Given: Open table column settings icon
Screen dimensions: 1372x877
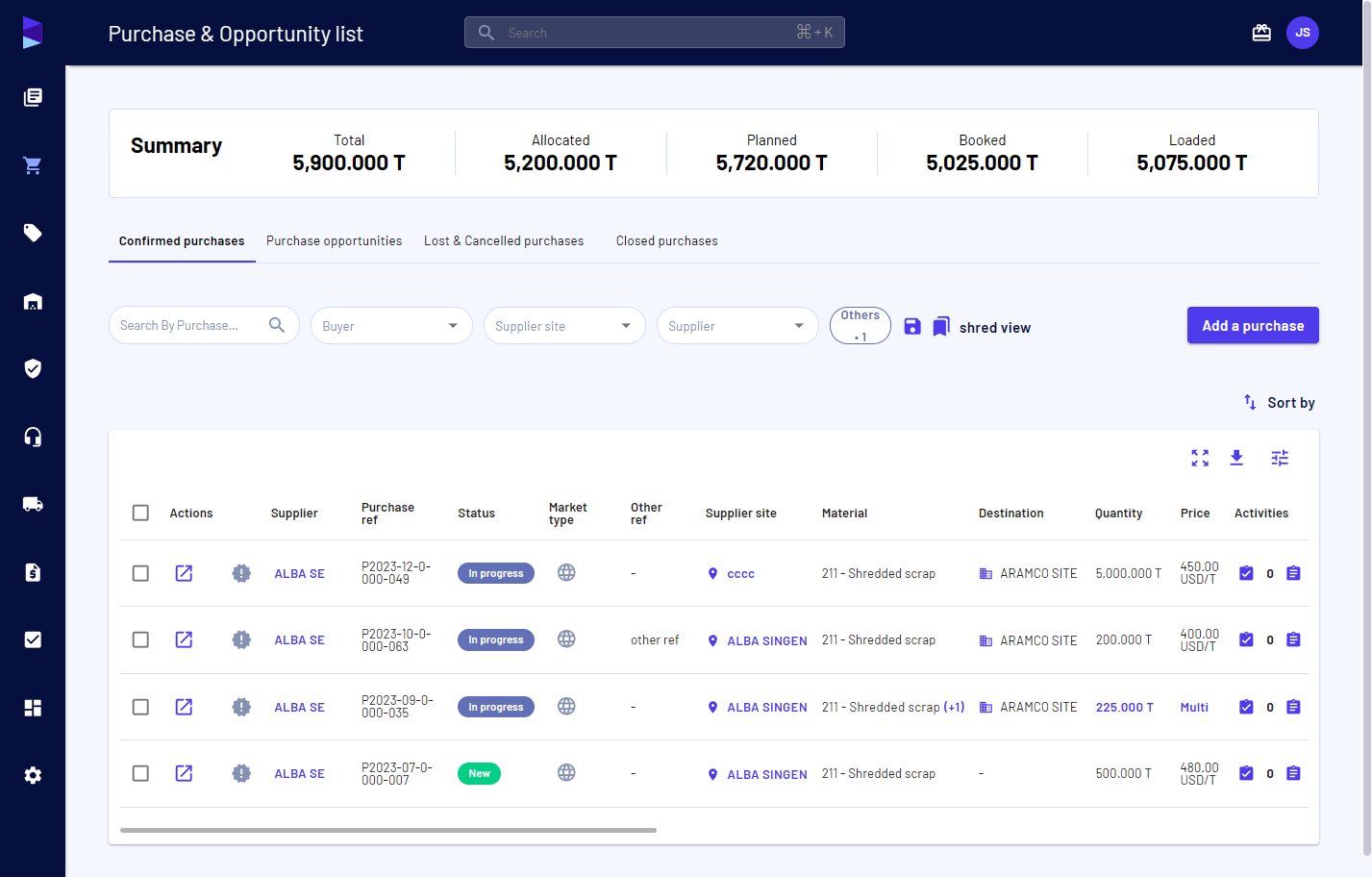Looking at the screenshot, I should [x=1280, y=458].
